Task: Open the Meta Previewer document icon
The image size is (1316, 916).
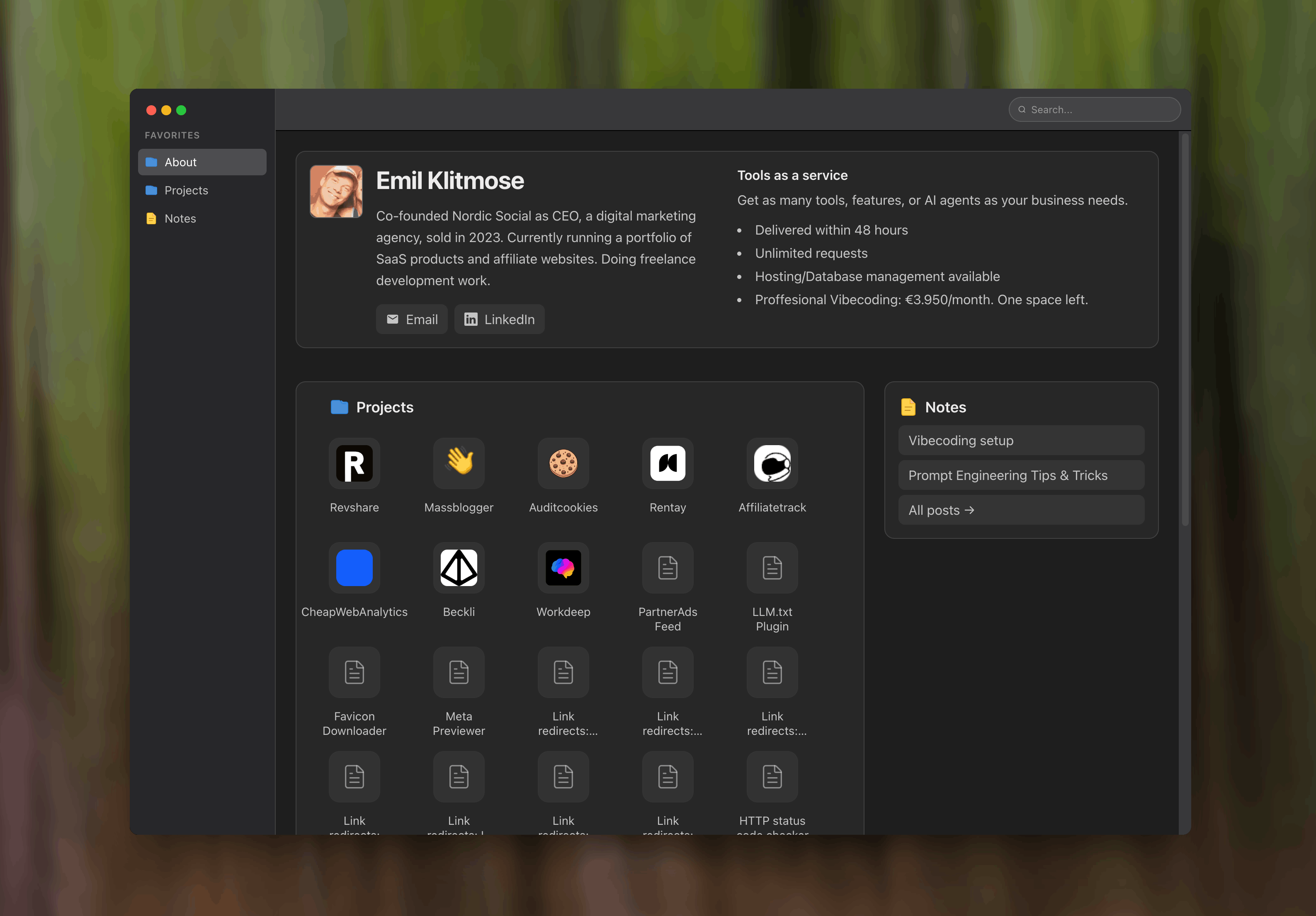Action: 459,672
